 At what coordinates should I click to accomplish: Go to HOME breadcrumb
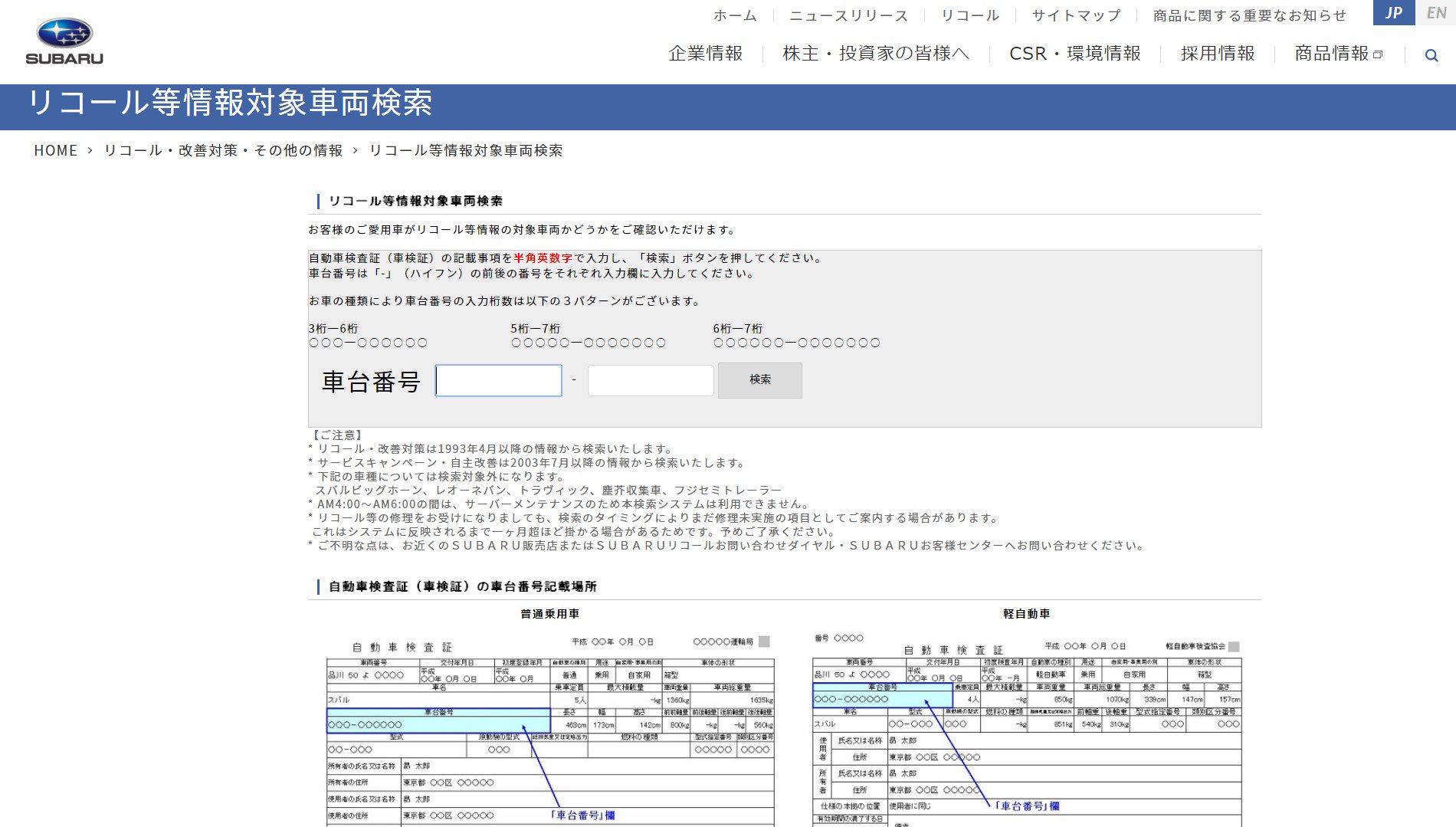(x=56, y=150)
